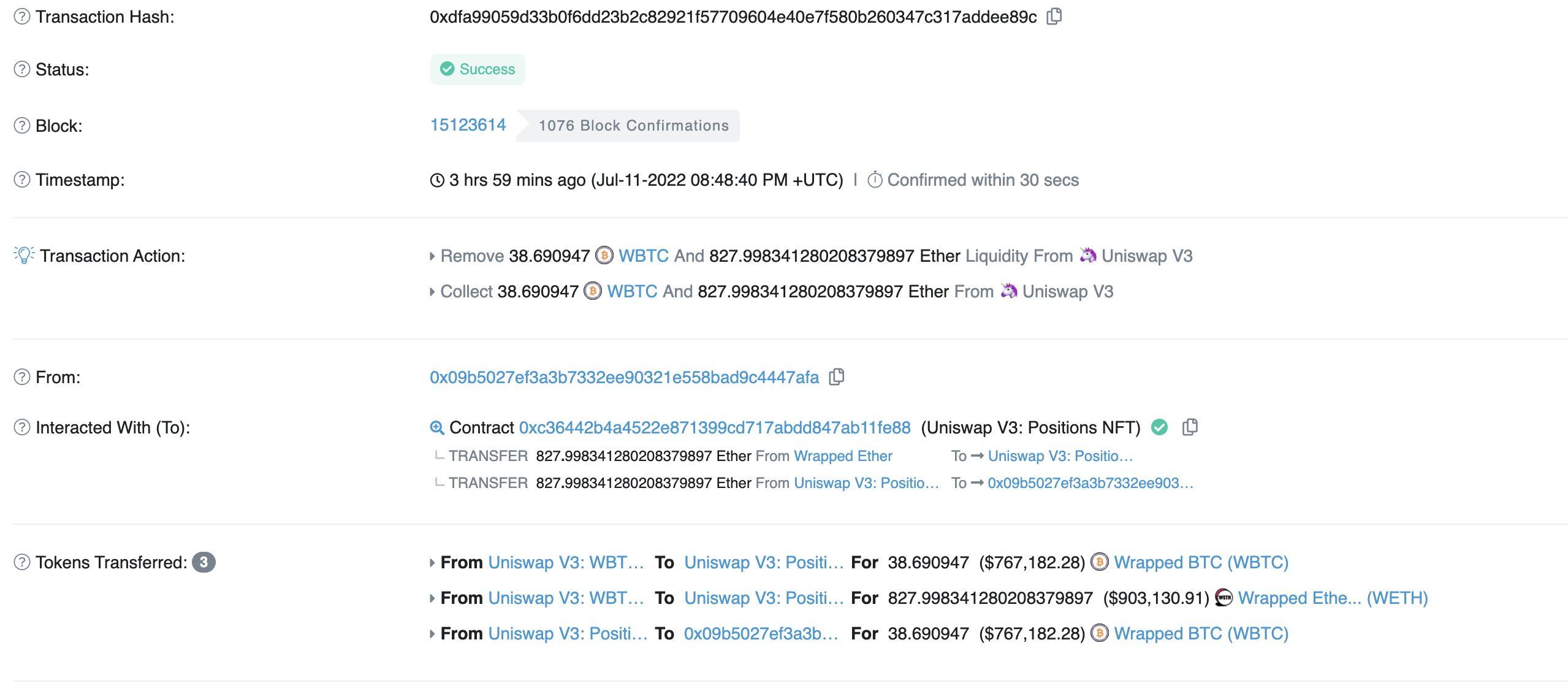Copy the From address

[x=836, y=377]
